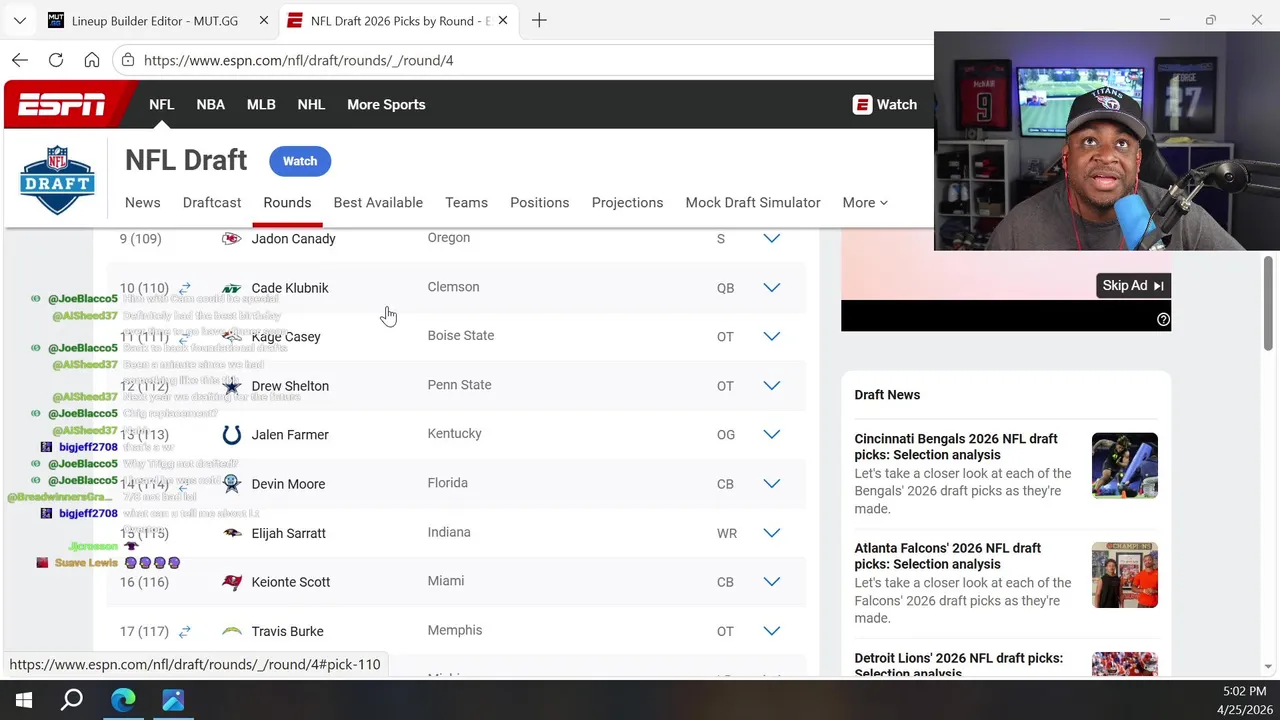Open the Positions tab
This screenshot has height=720, width=1280.
pyautogui.click(x=539, y=202)
